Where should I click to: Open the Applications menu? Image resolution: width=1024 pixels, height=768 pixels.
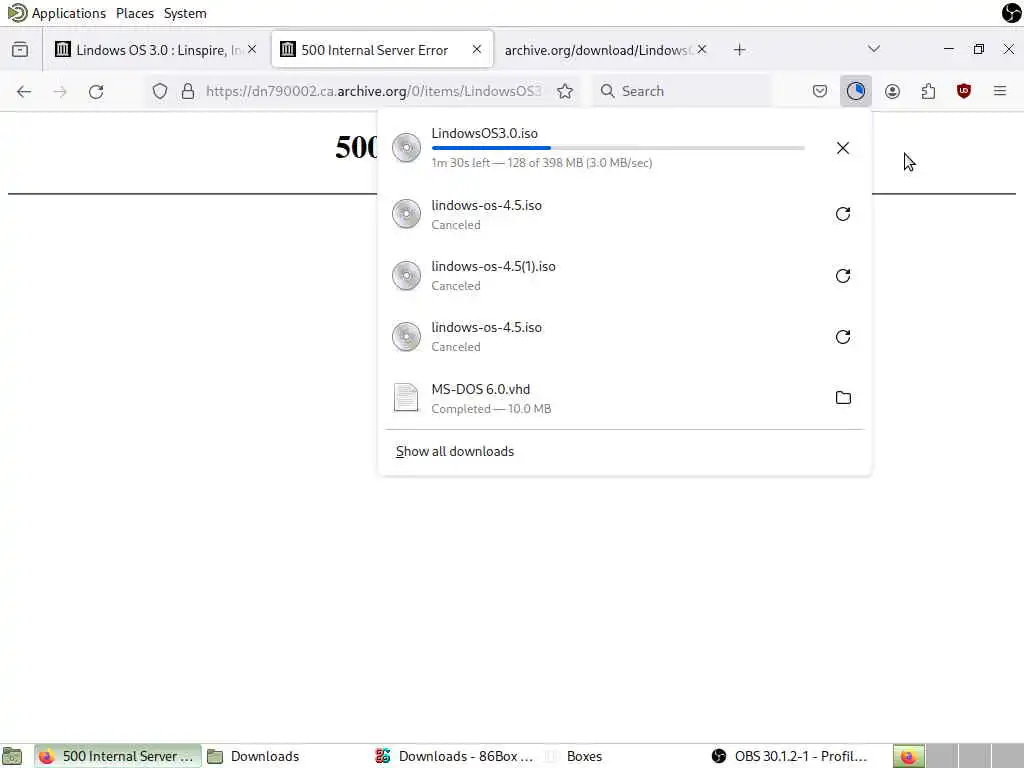coord(69,13)
